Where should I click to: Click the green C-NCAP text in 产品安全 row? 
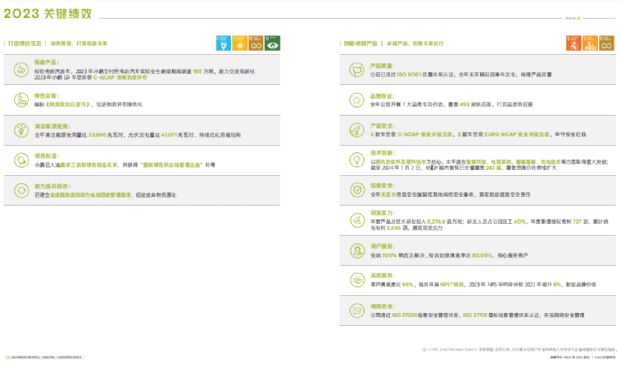[x=425, y=134]
